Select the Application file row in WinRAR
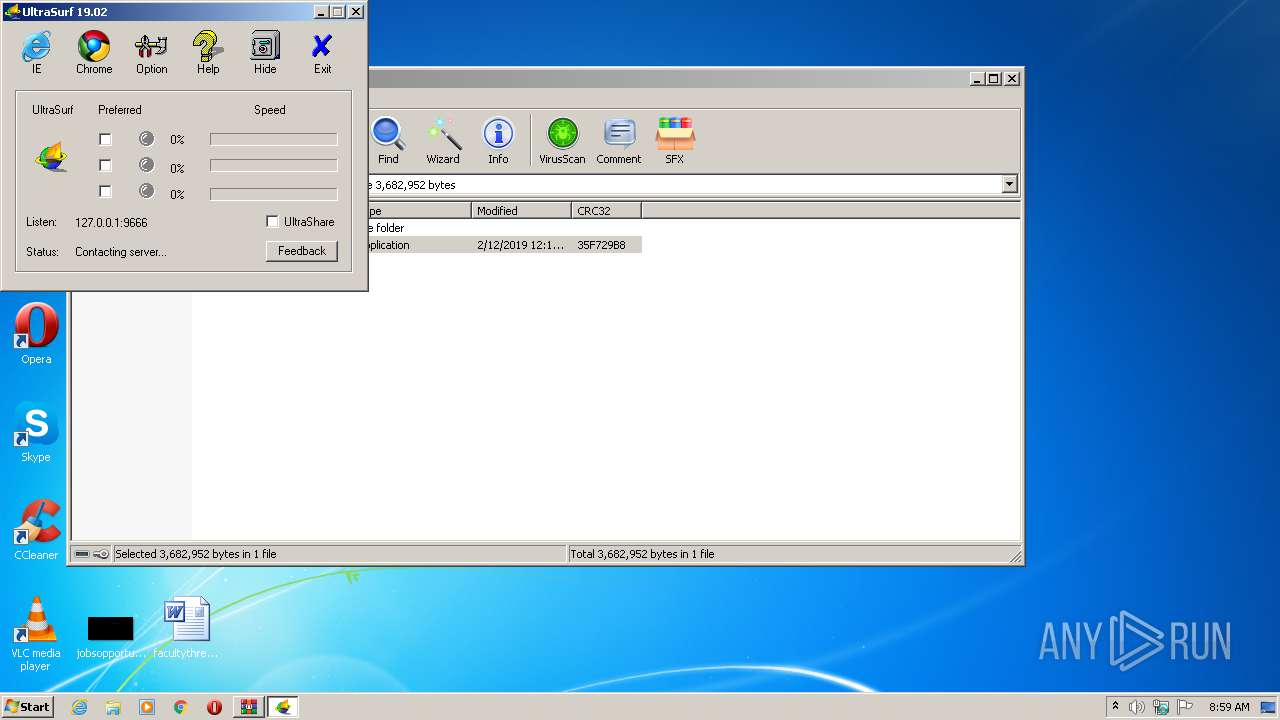Viewport: 1280px width, 720px height. (504, 245)
